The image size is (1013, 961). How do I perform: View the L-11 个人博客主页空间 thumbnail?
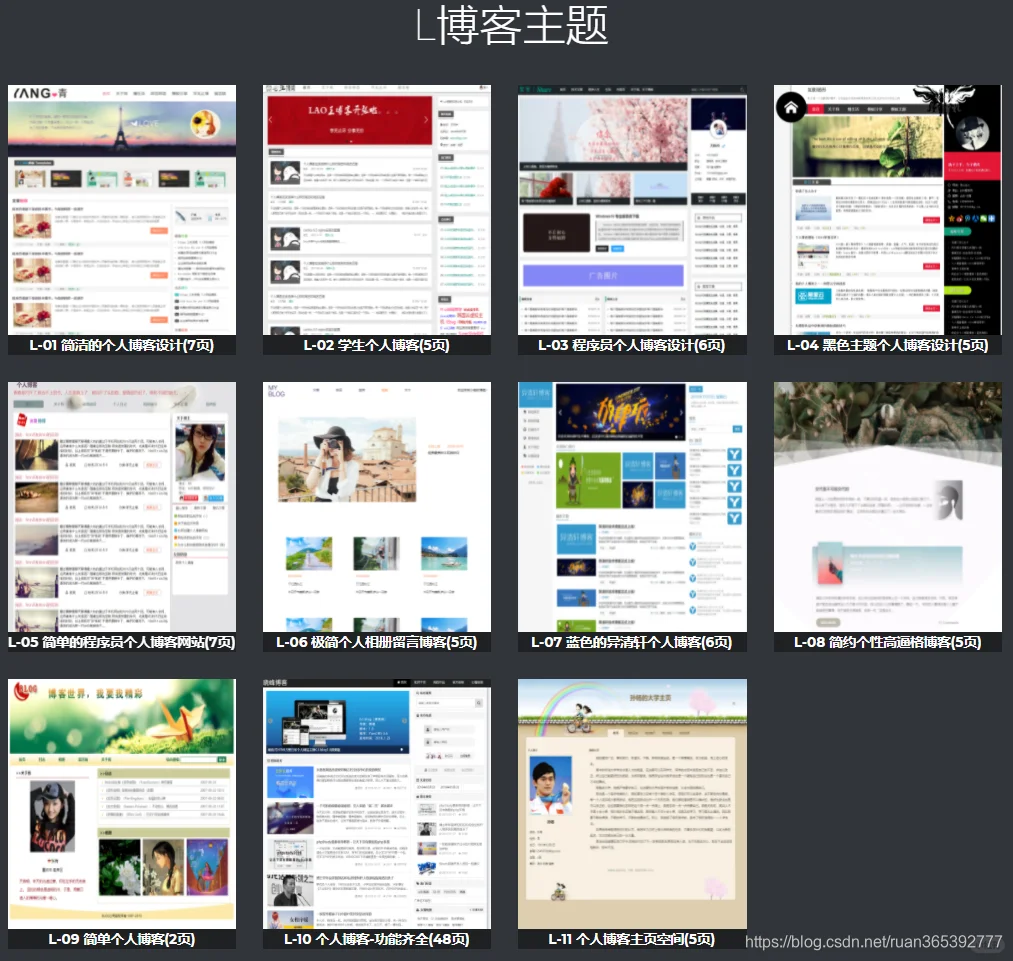631,803
